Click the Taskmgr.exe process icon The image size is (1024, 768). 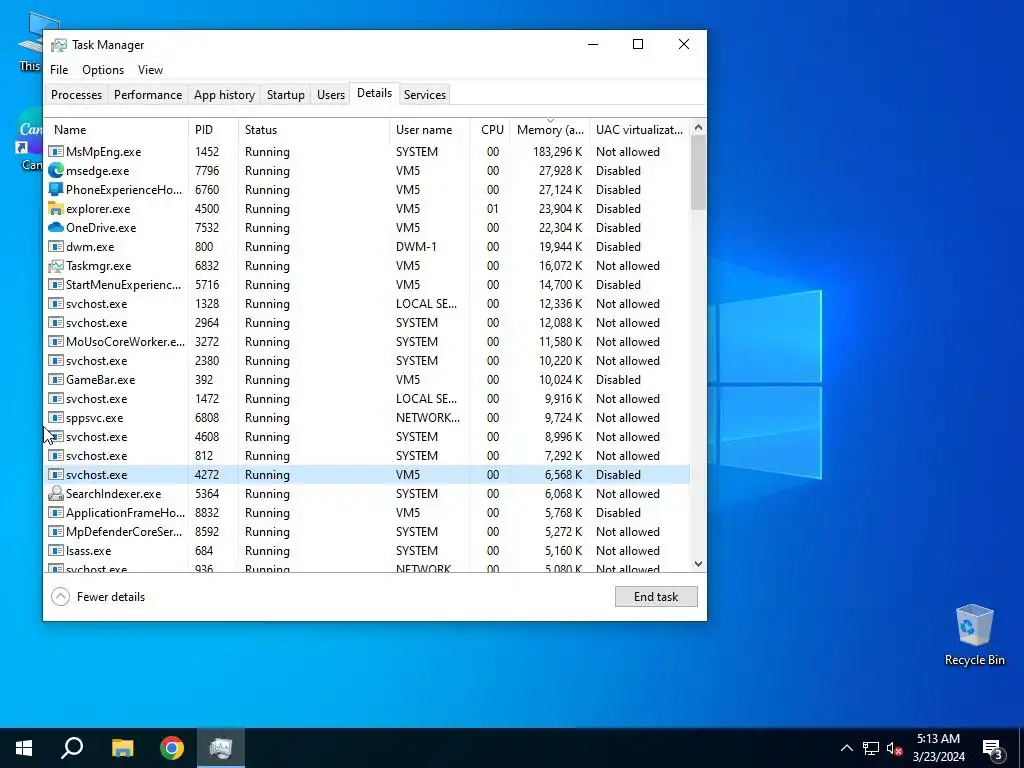pos(56,266)
